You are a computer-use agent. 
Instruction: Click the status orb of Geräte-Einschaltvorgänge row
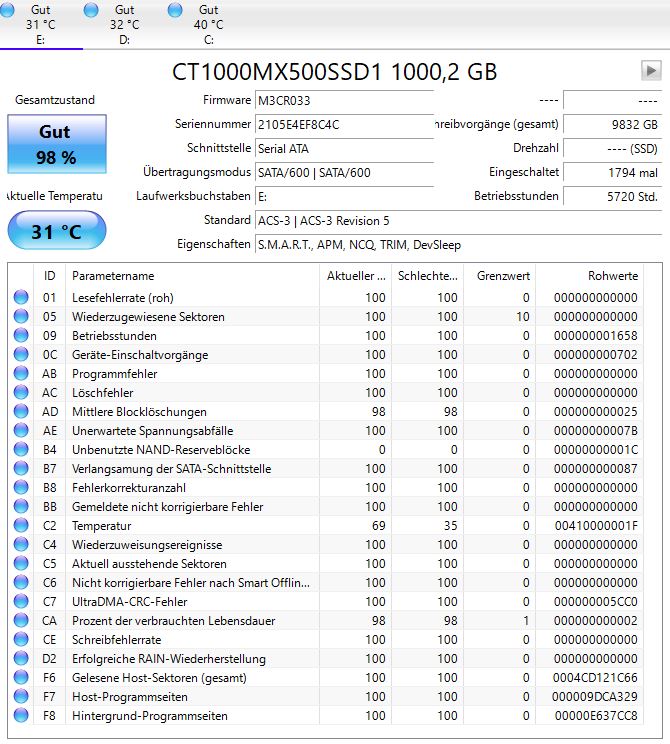(21, 354)
